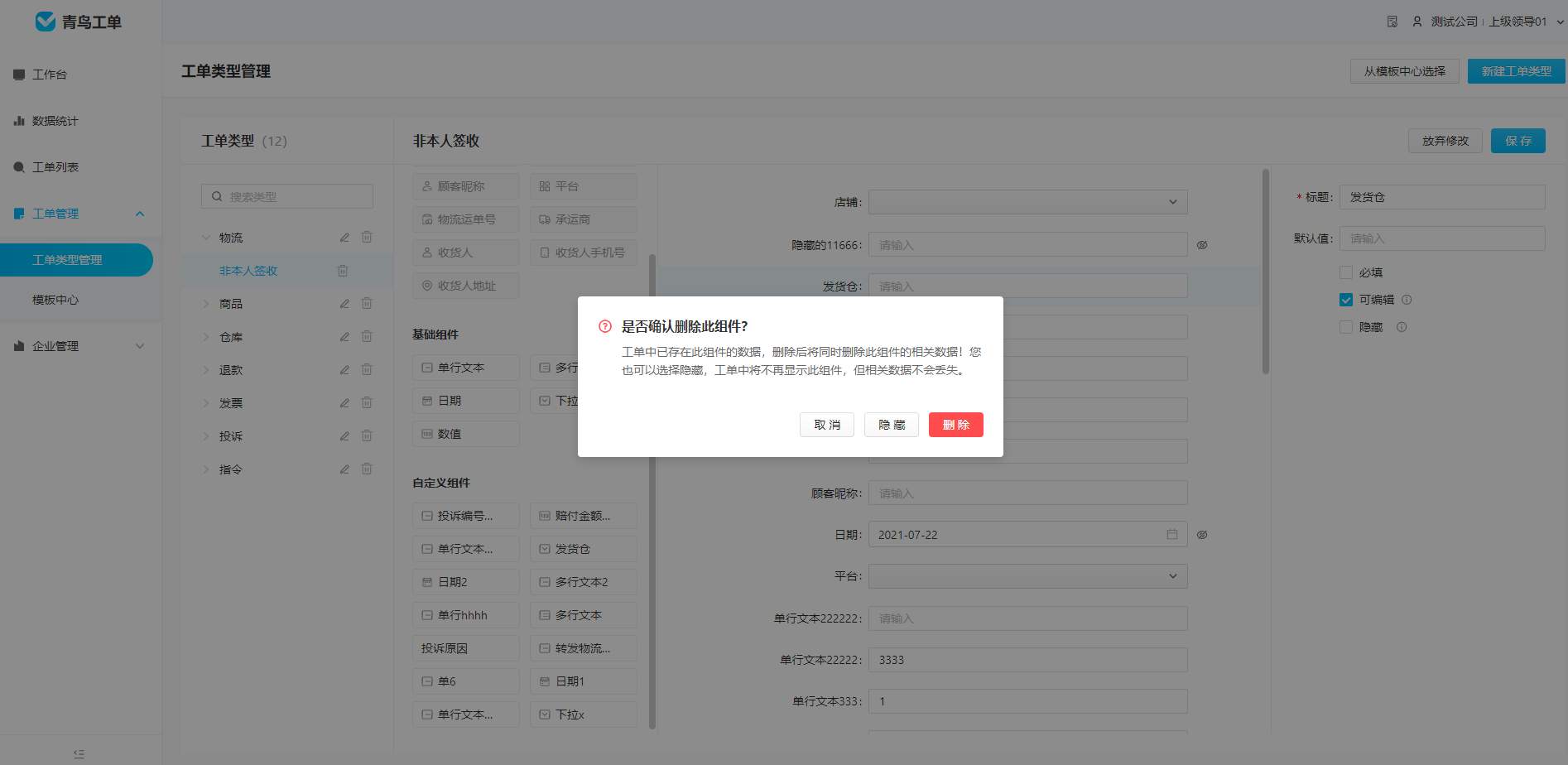
Task: Expand the 退款 tree node
Action: (206, 370)
